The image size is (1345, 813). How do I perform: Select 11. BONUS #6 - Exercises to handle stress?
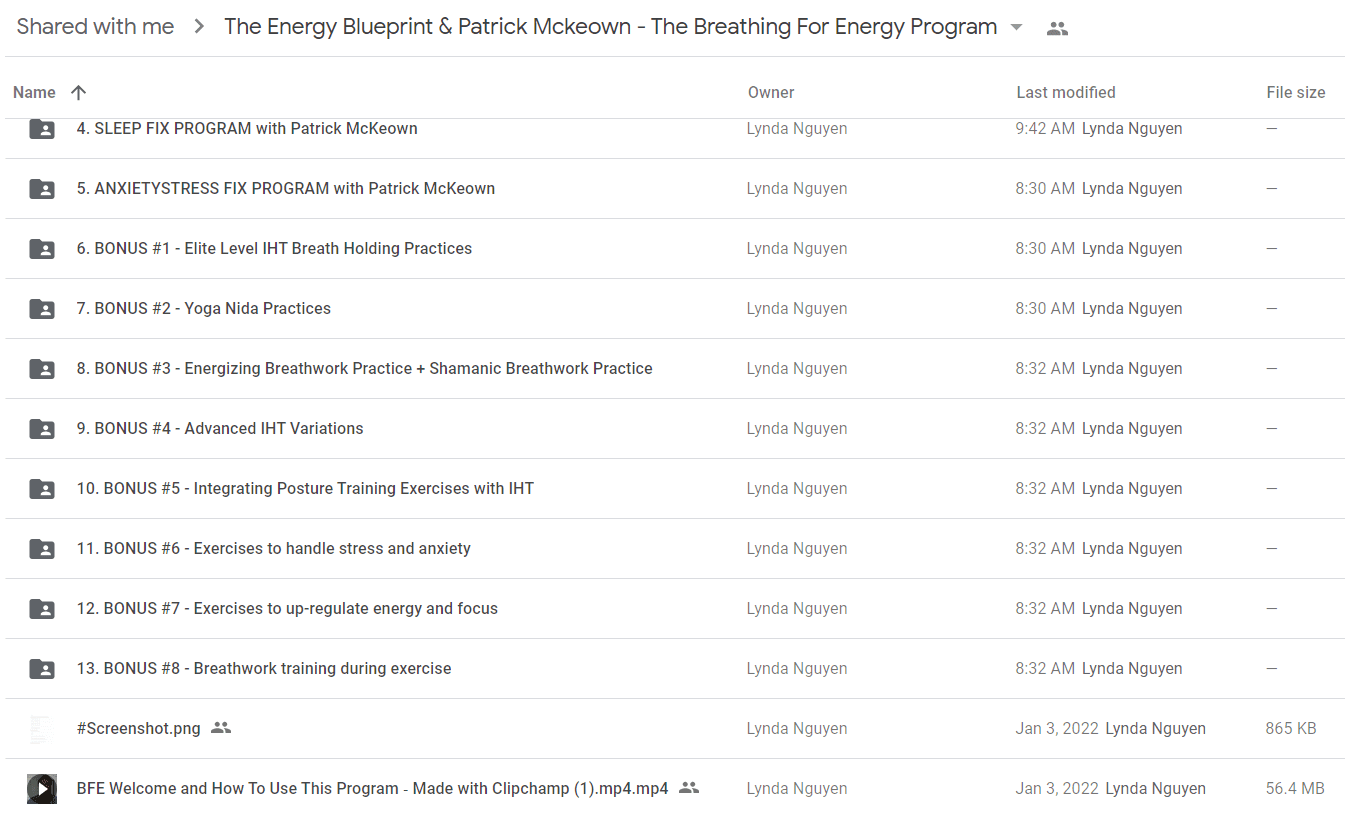tap(274, 548)
